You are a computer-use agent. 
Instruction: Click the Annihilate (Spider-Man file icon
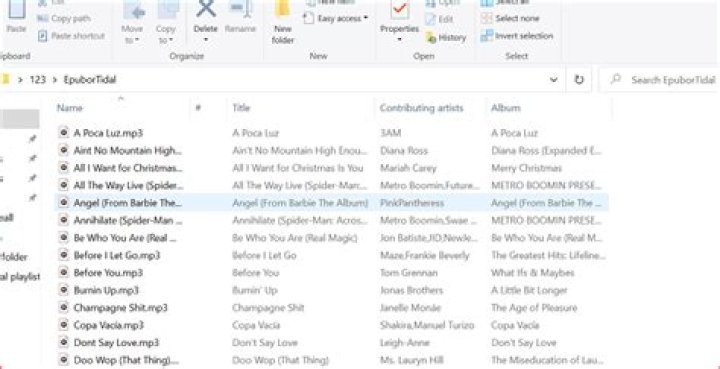[64, 220]
